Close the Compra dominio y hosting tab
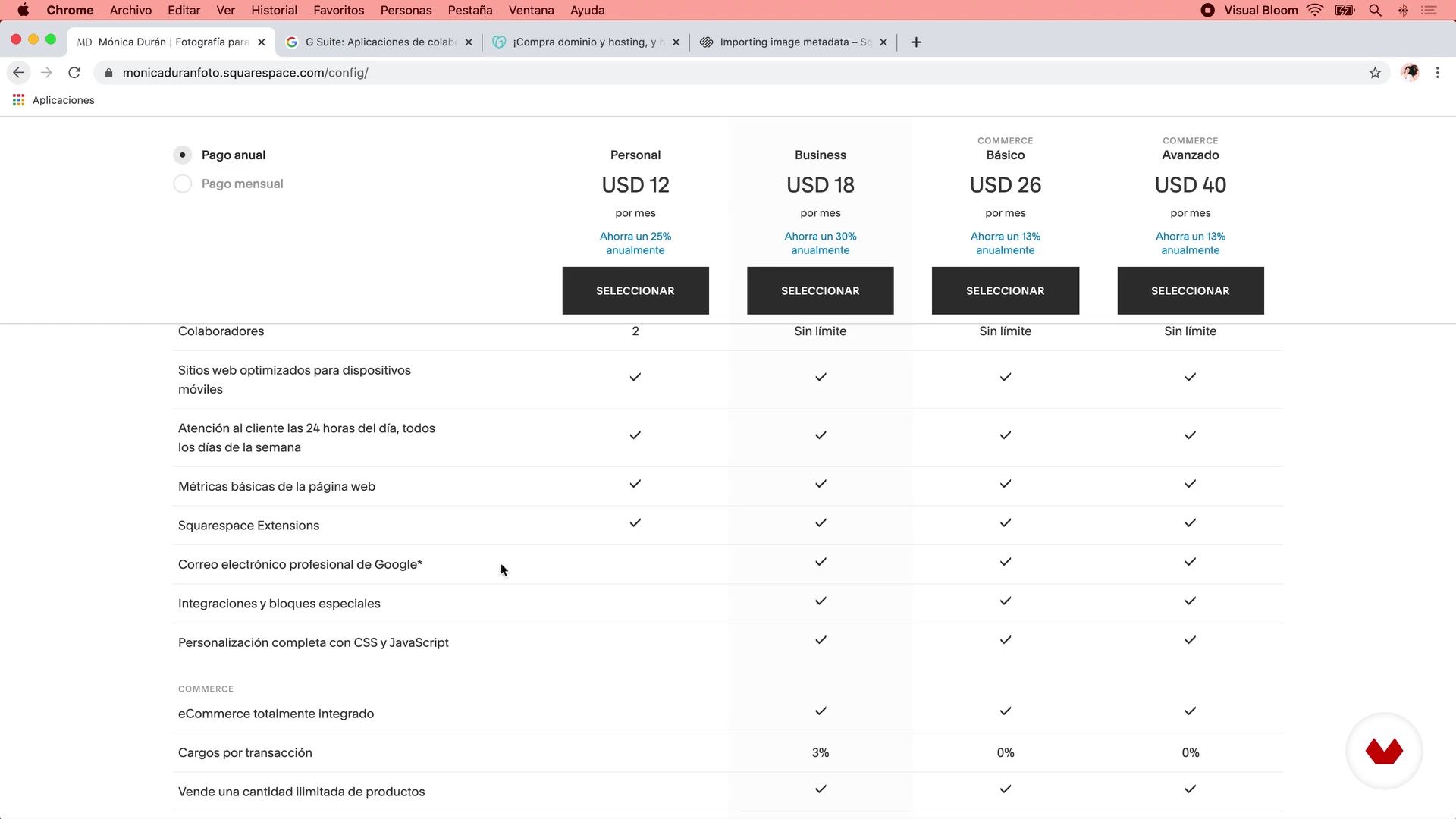1456x819 pixels. 676,42
